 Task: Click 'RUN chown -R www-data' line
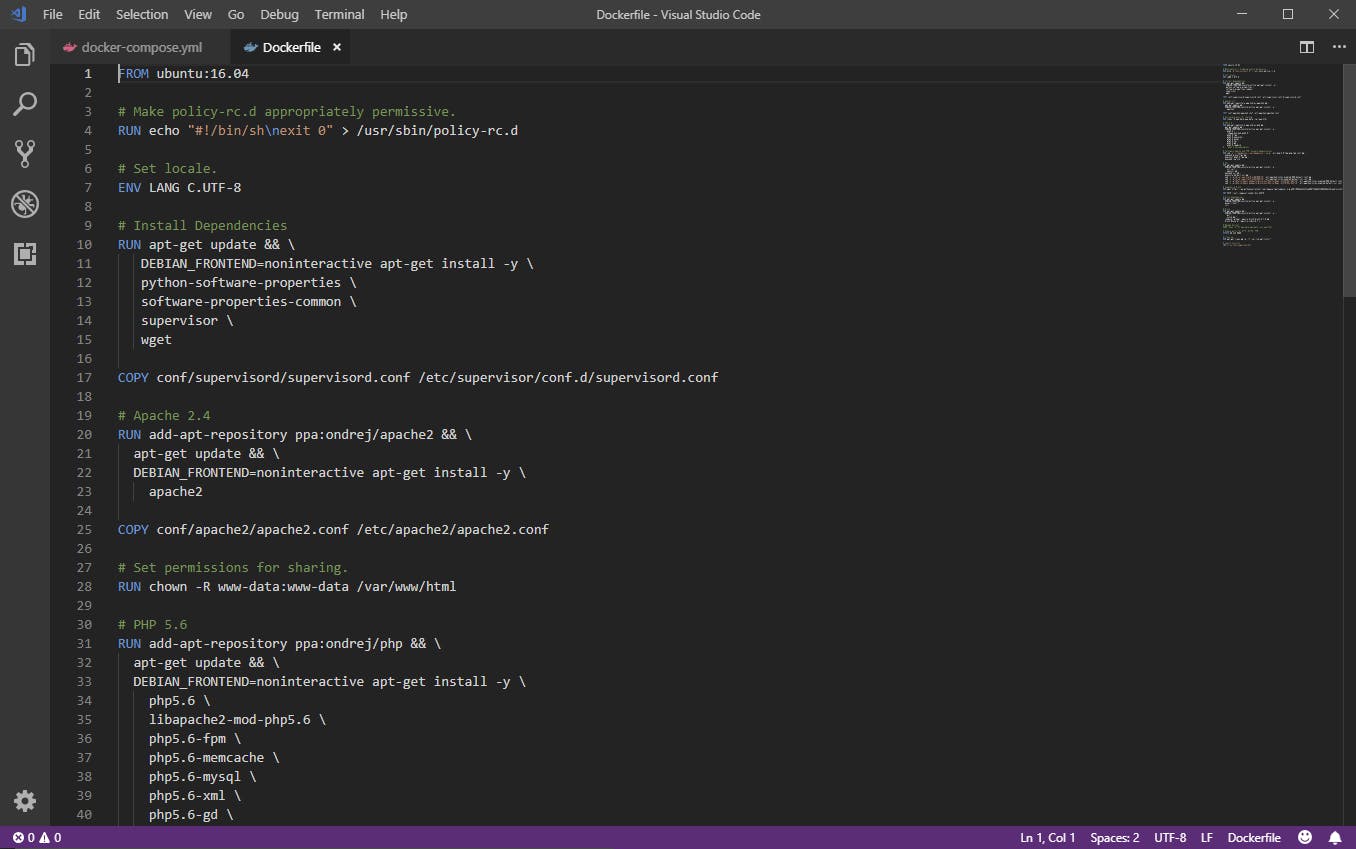point(287,586)
